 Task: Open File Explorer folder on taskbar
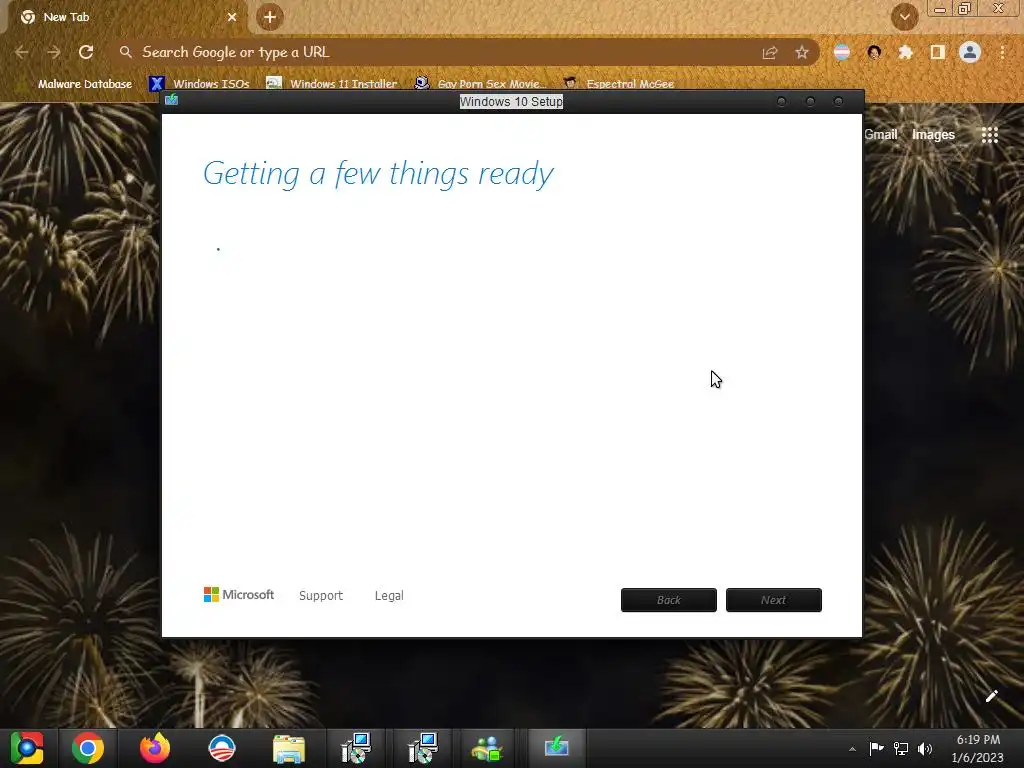289,748
